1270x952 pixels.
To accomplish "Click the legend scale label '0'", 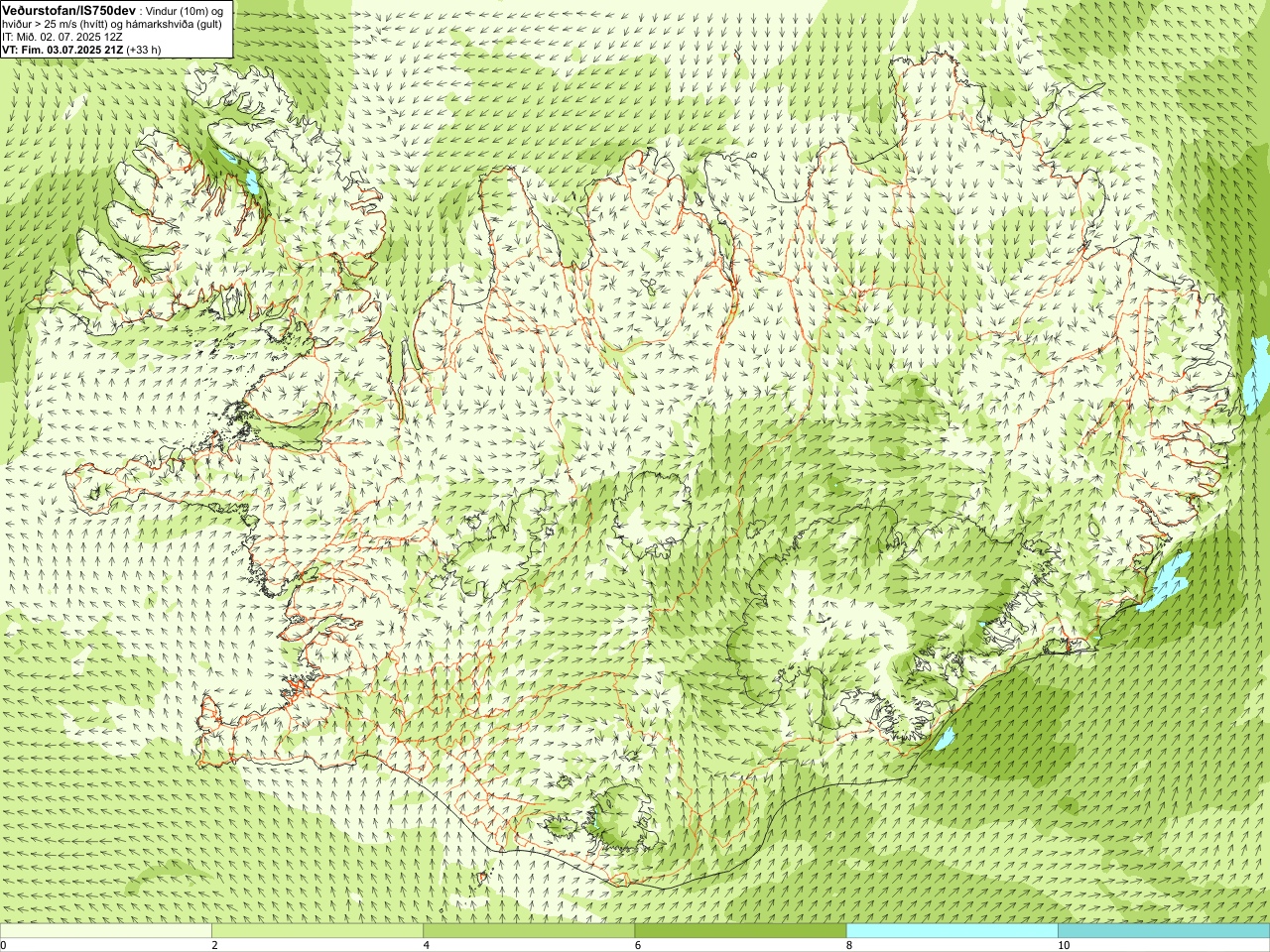I will [x=4, y=946].
